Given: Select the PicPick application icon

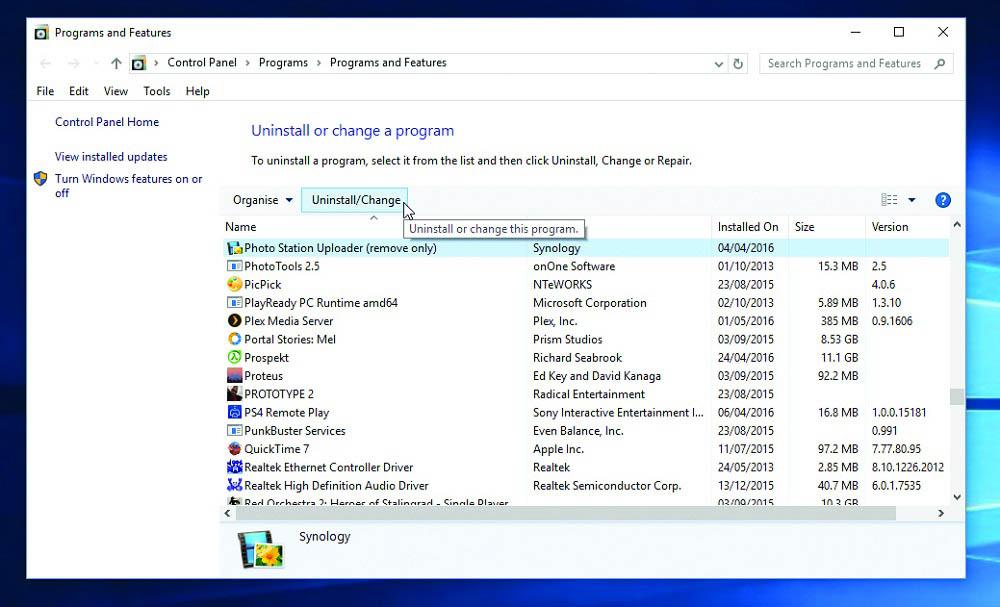Looking at the screenshot, I should (234, 285).
